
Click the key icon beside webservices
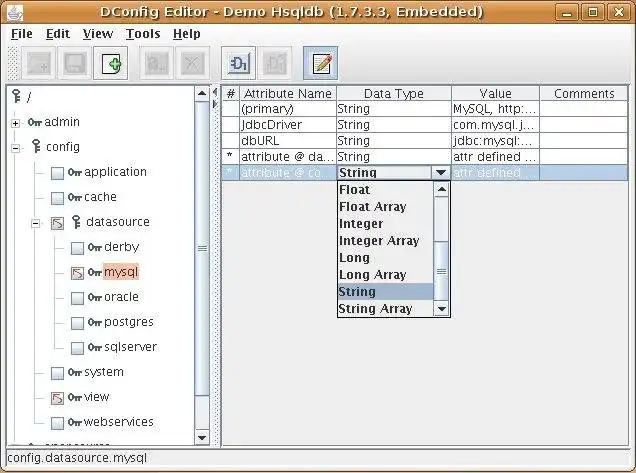(x=75, y=422)
